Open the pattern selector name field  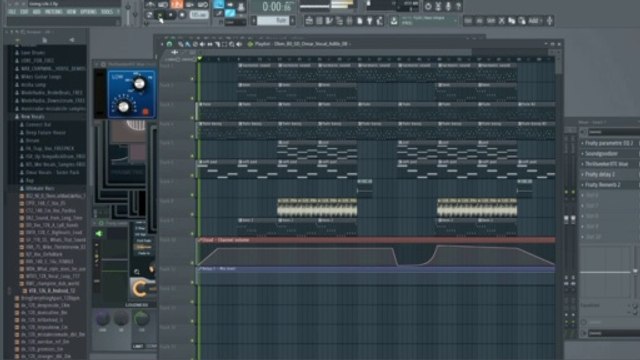click(273, 20)
